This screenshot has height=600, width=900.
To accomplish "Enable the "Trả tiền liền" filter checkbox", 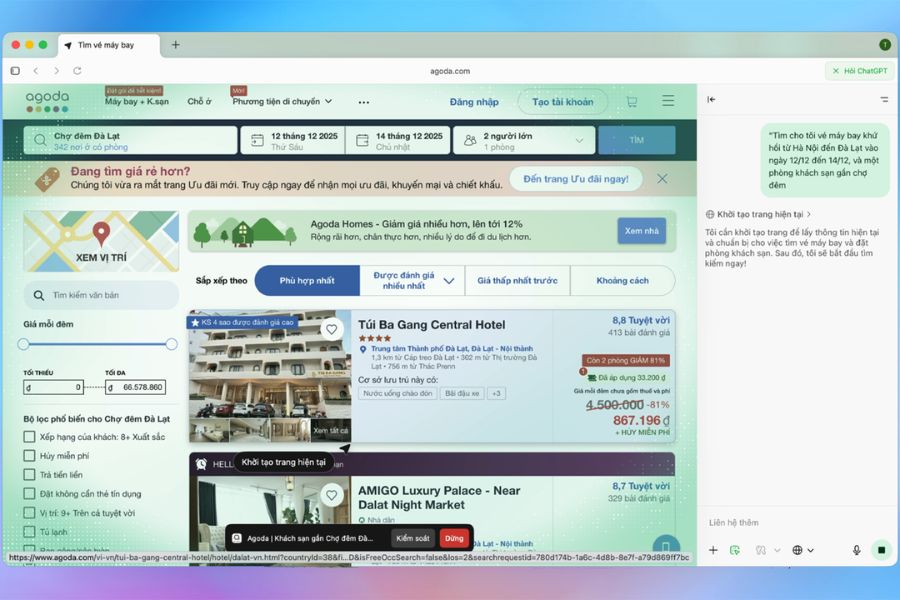I will 30,475.
